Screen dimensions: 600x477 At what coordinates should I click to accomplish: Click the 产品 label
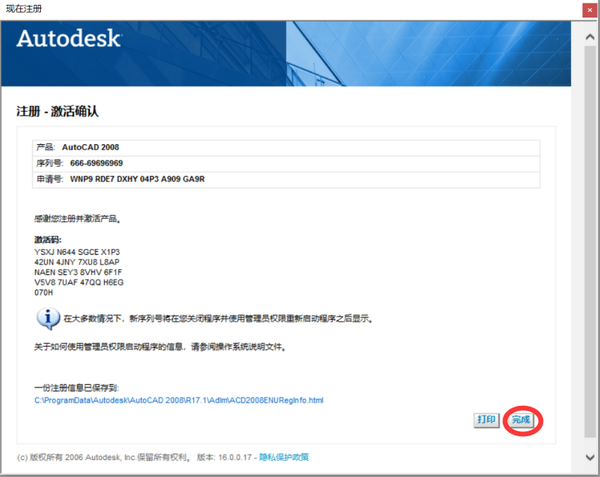click(x=46, y=147)
